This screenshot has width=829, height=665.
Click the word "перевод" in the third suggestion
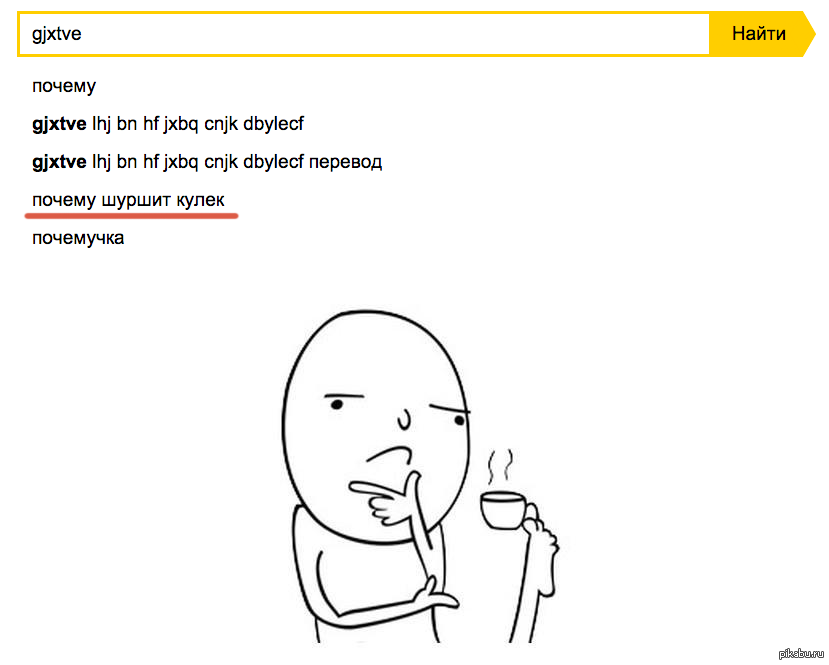point(345,162)
